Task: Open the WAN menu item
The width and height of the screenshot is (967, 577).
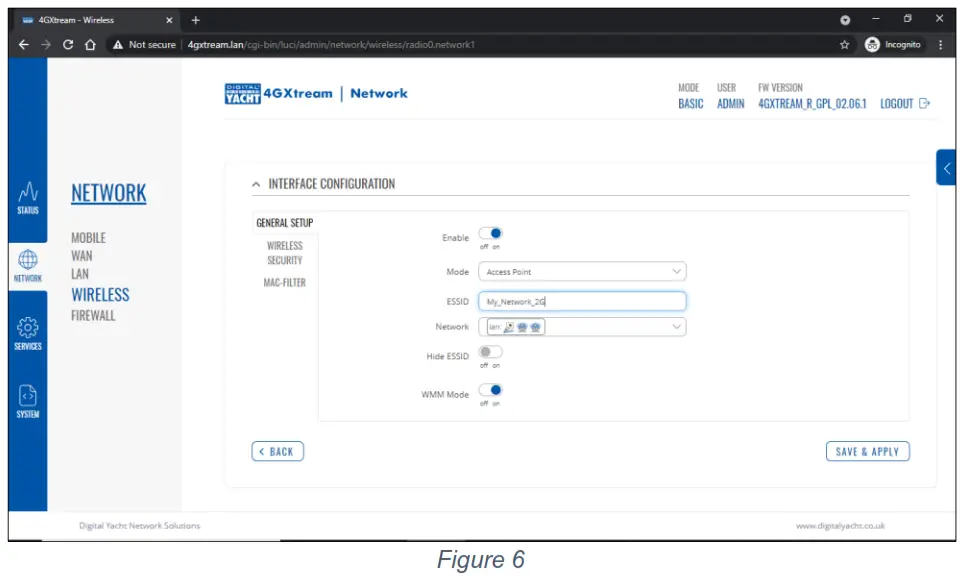Action: 81,256
